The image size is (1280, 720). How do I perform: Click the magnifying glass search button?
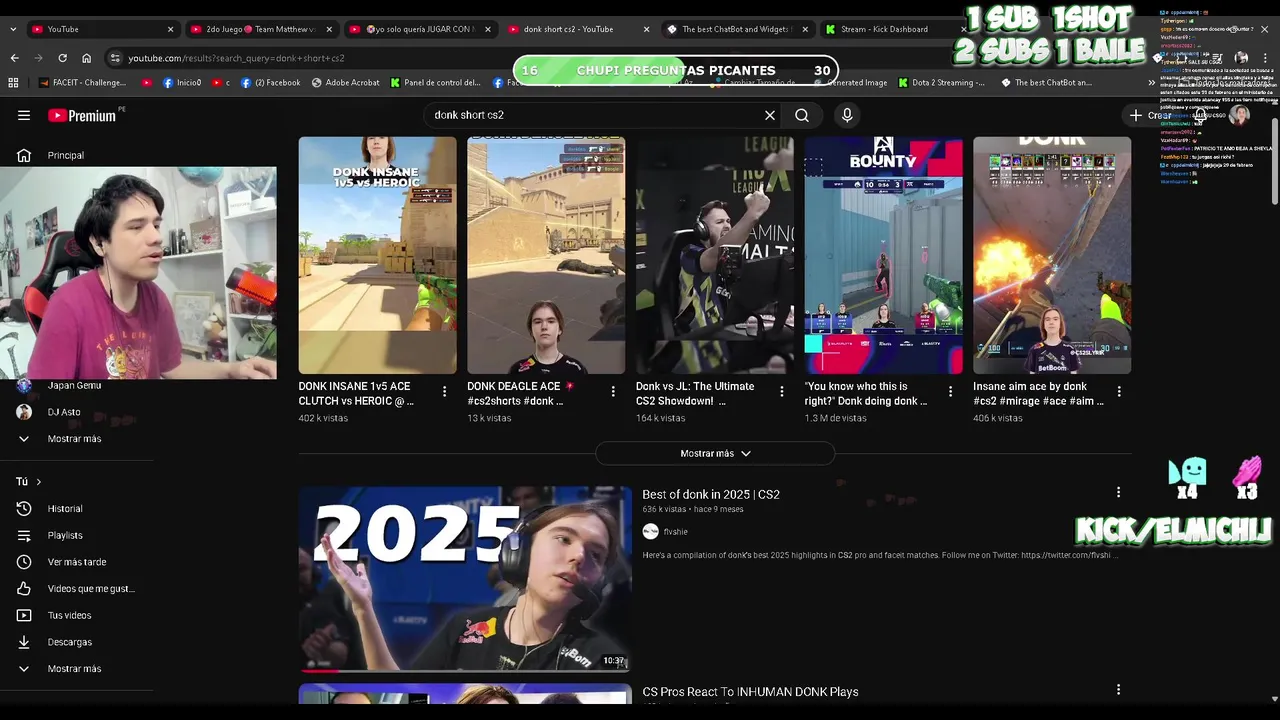(802, 115)
